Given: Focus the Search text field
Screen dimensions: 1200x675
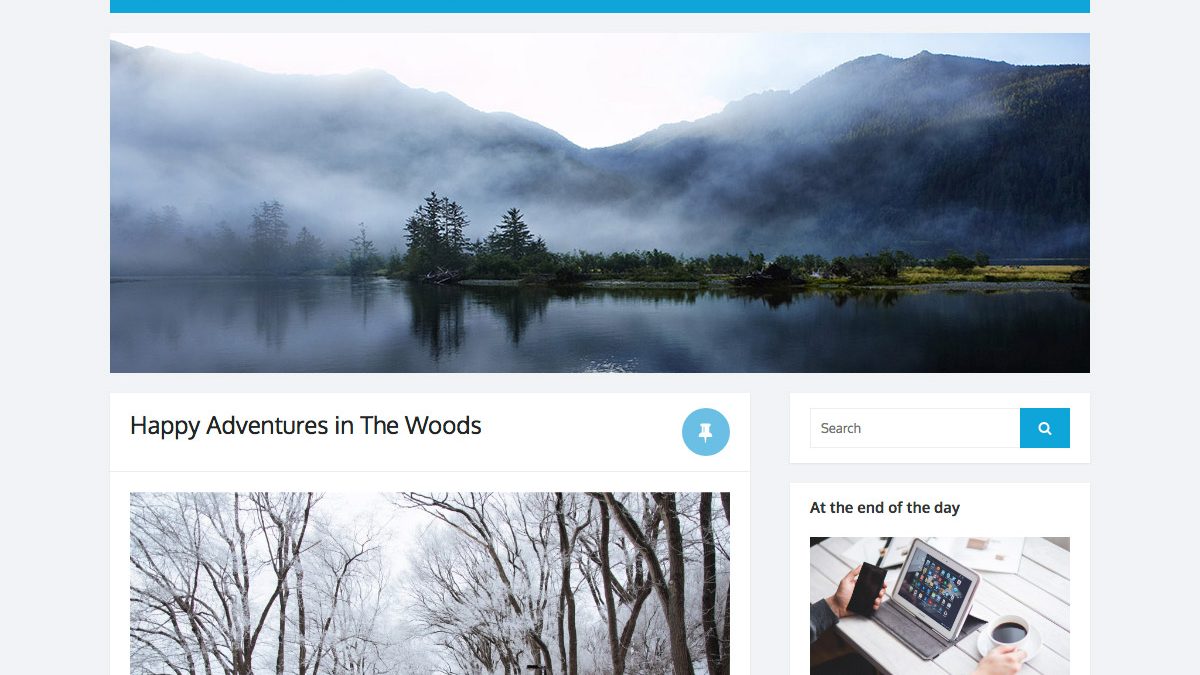Looking at the screenshot, I should (x=915, y=428).
